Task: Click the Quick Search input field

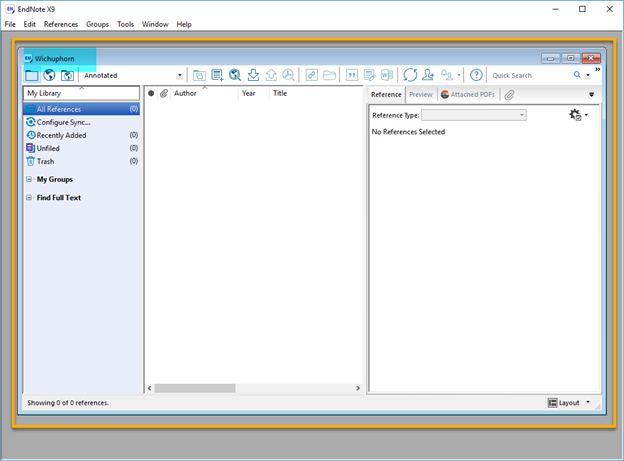Action: coord(530,75)
